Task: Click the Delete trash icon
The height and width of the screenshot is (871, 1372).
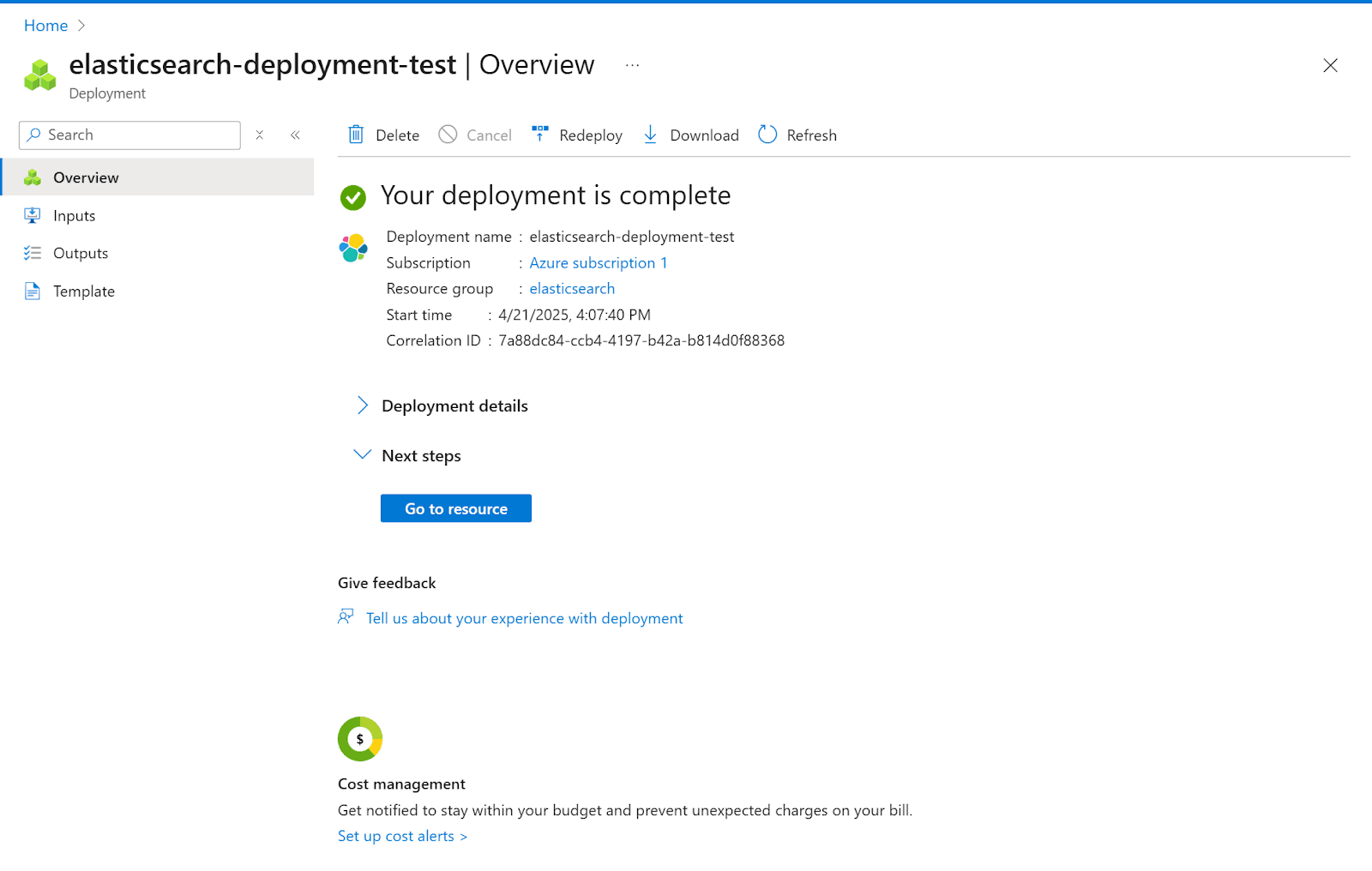Action: [356, 135]
